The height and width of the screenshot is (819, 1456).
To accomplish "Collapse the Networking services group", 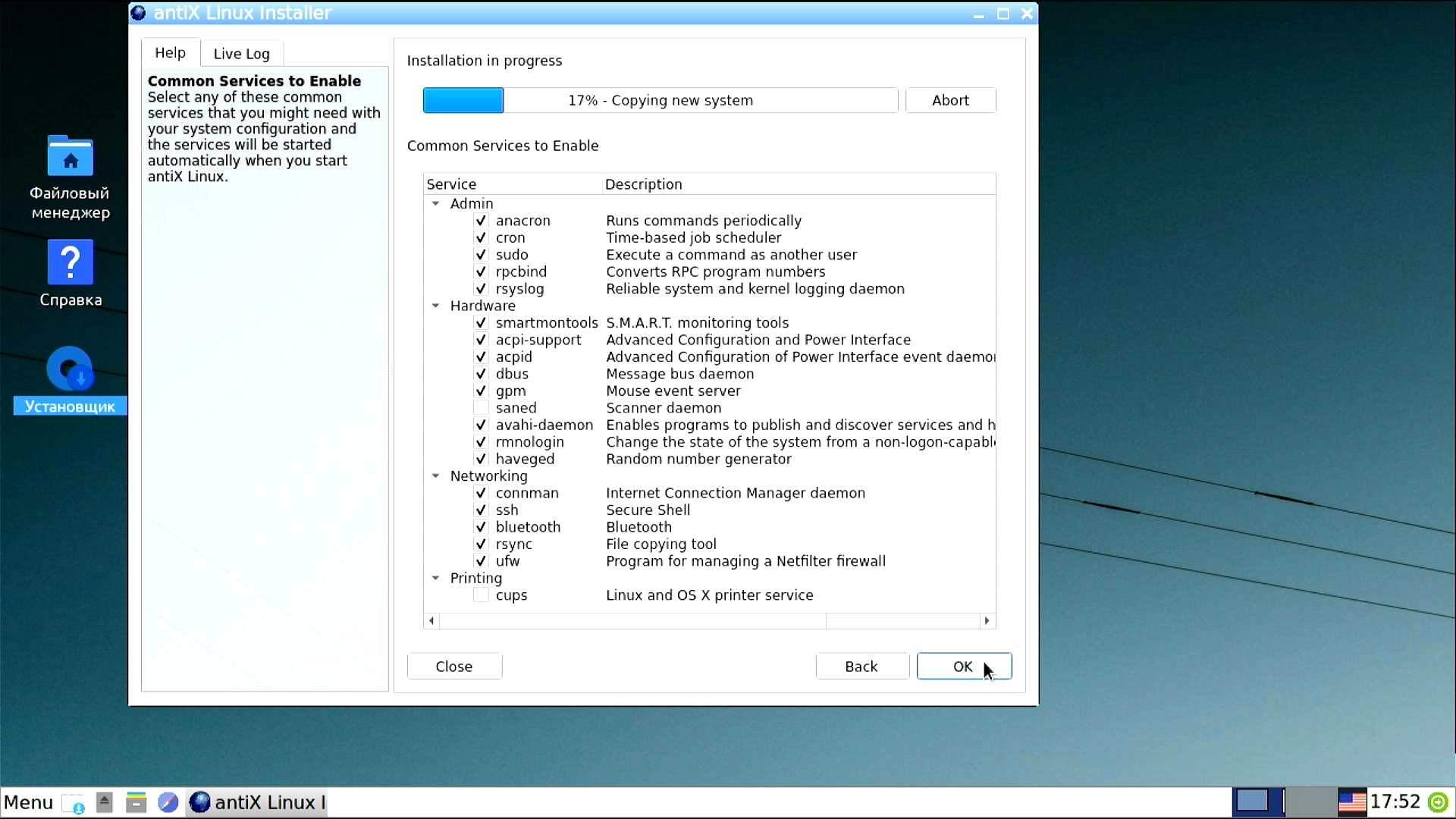I will [x=436, y=476].
